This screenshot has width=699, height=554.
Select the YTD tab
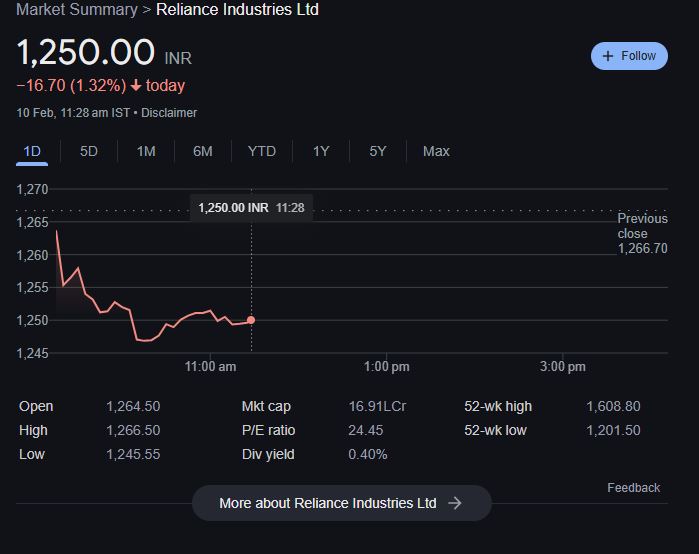pos(262,152)
